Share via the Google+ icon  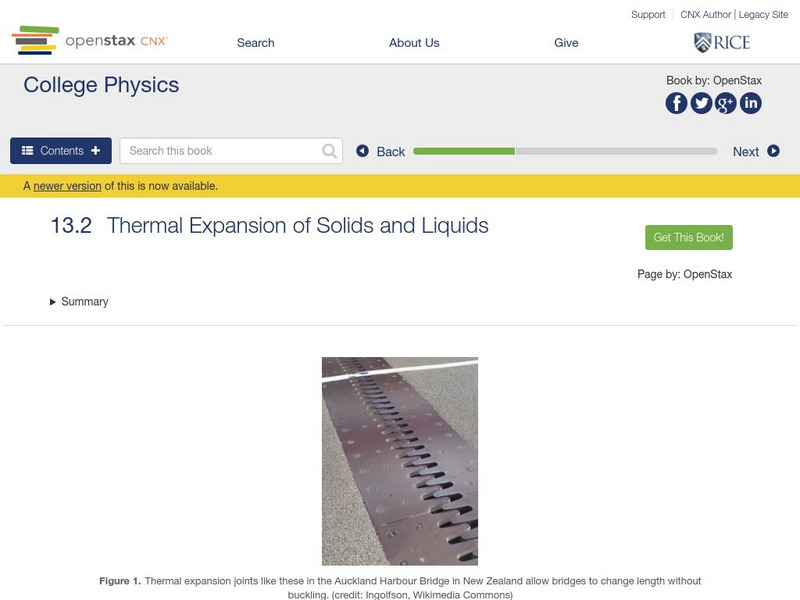[x=726, y=101]
